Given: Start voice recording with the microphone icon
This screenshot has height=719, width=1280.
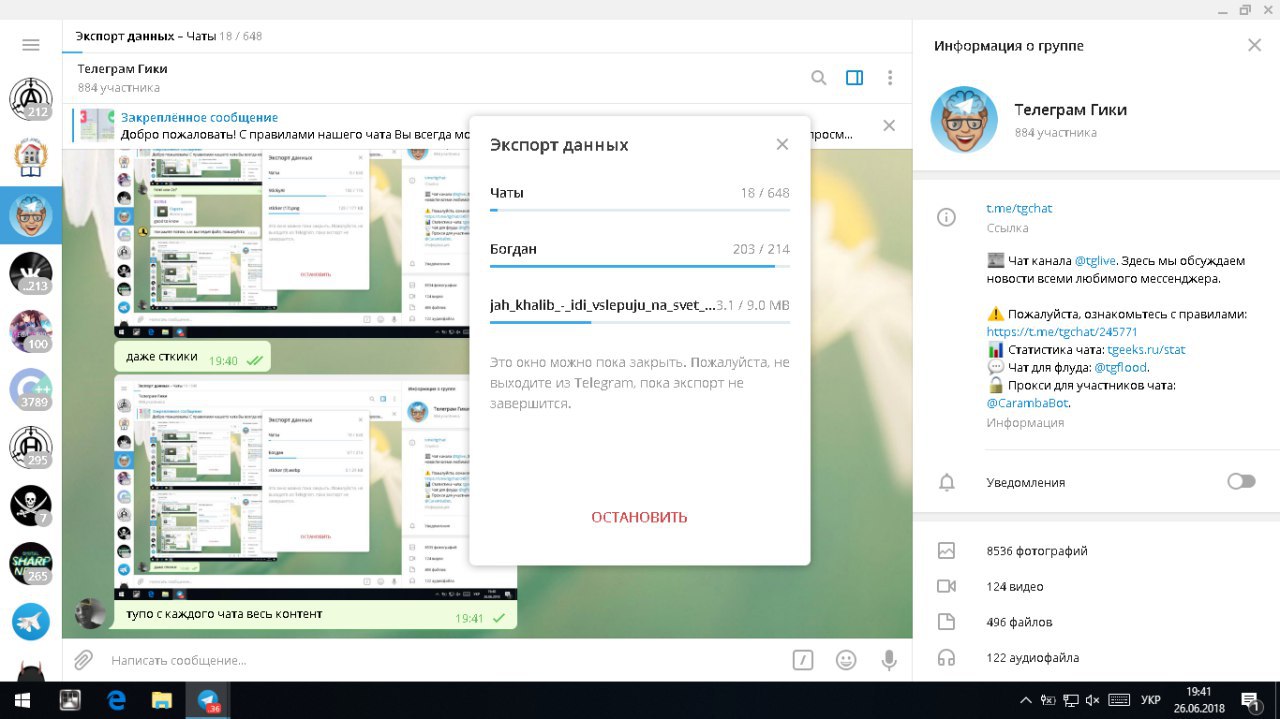Looking at the screenshot, I should (888, 660).
